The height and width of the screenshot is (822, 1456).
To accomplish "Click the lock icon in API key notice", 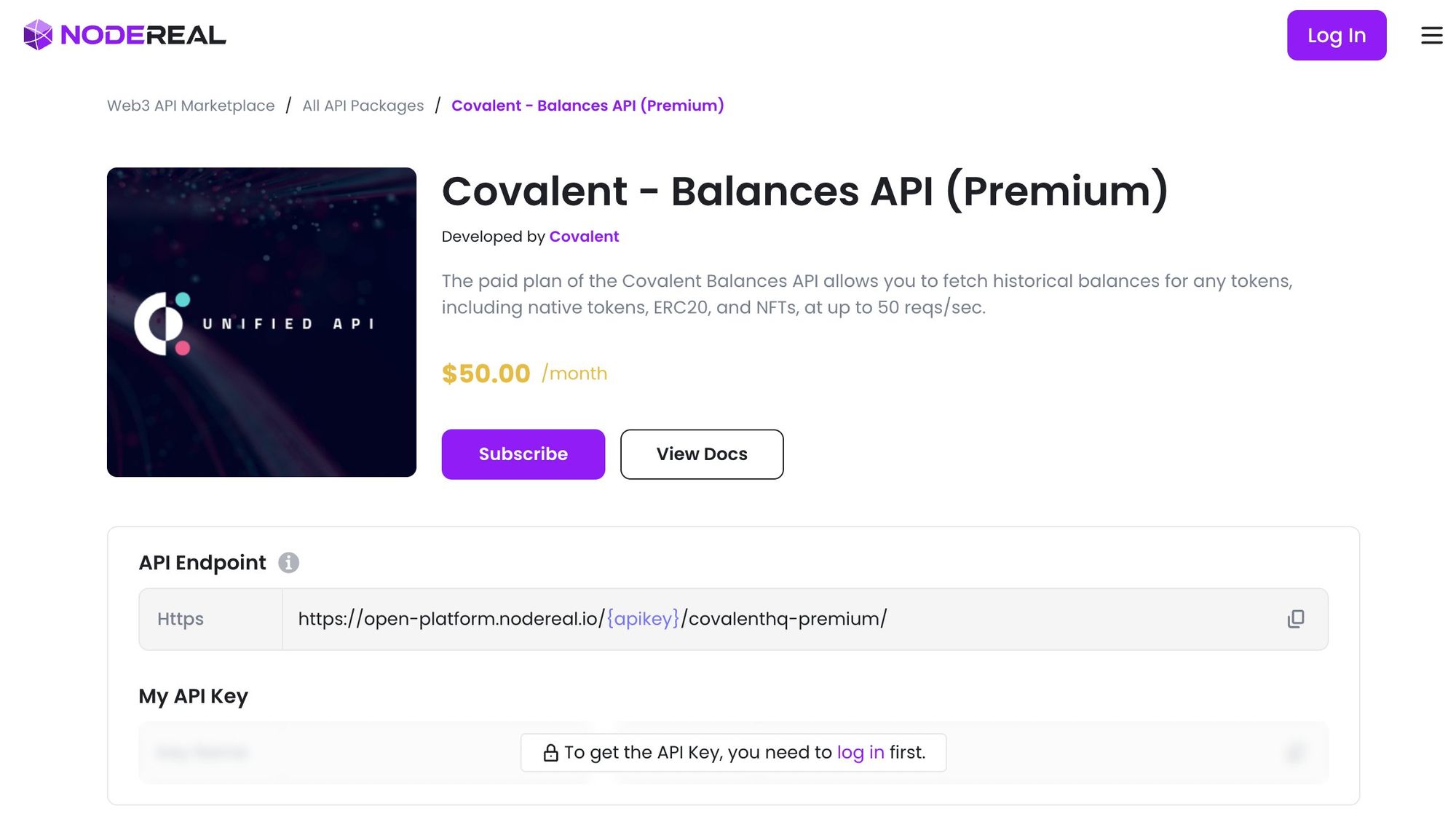I will [x=550, y=753].
